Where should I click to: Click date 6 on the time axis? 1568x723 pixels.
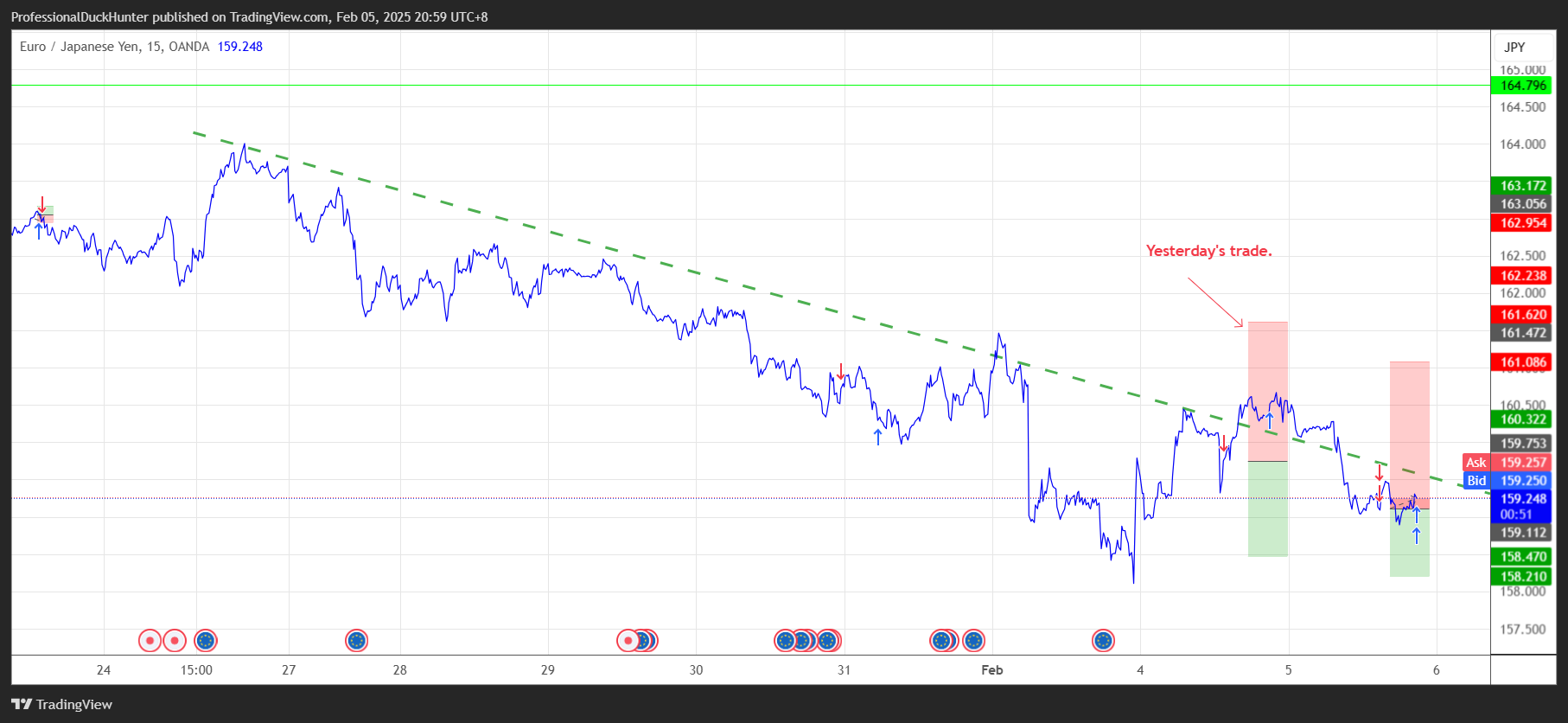(x=1437, y=670)
